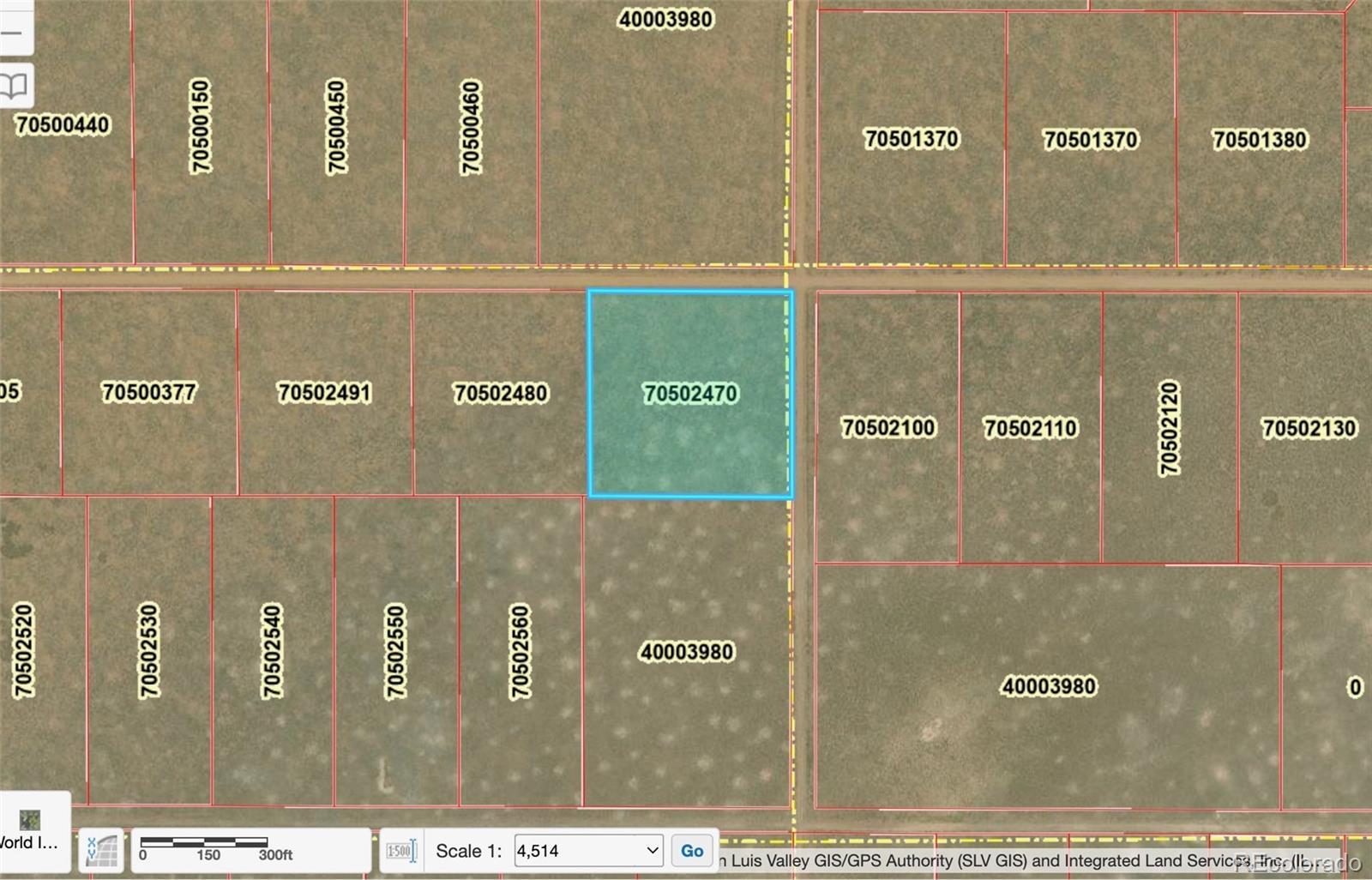Toggle the XY coordinates grid tool
This screenshot has height=880, width=1372.
[x=102, y=850]
